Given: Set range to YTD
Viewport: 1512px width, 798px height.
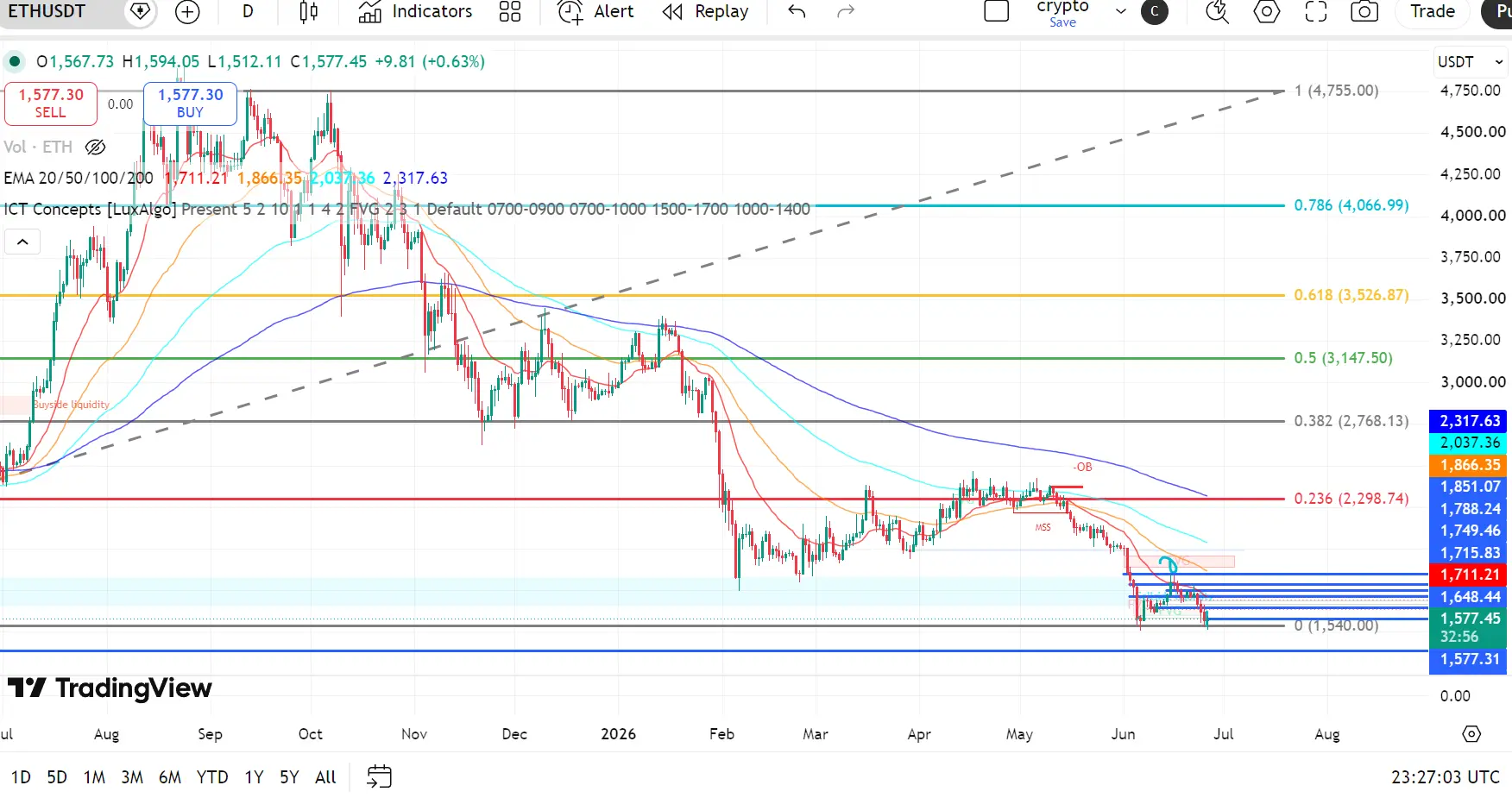Looking at the screenshot, I should (212, 777).
